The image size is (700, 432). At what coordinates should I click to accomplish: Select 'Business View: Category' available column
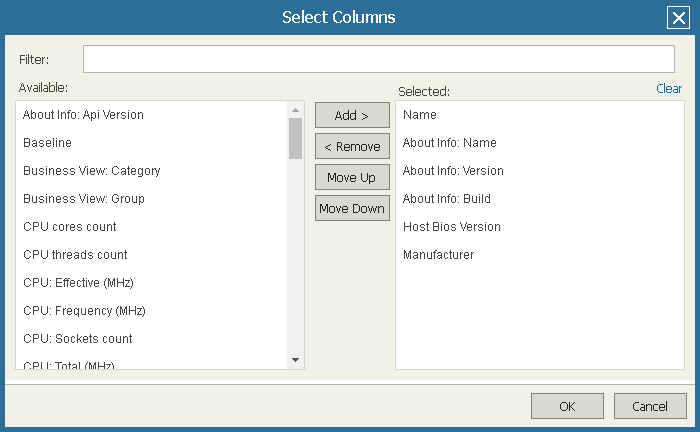[152, 171]
